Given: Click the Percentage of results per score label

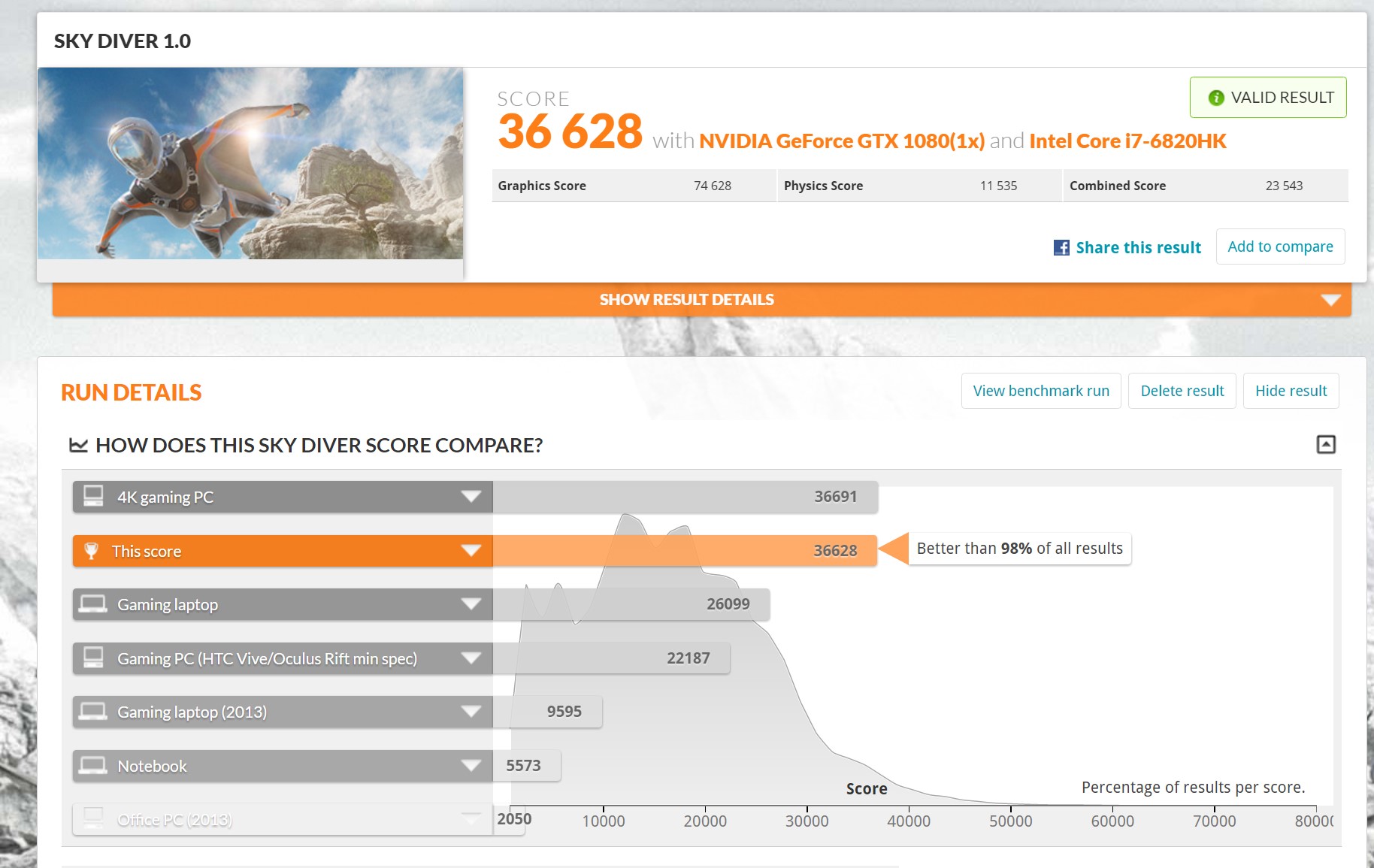Looking at the screenshot, I should click(x=1193, y=787).
